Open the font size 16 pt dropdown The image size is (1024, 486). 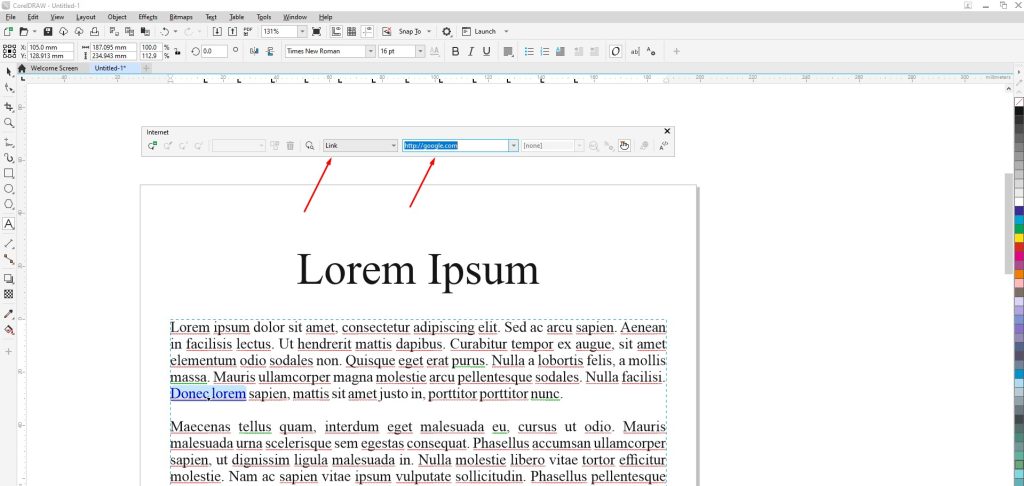(419, 51)
